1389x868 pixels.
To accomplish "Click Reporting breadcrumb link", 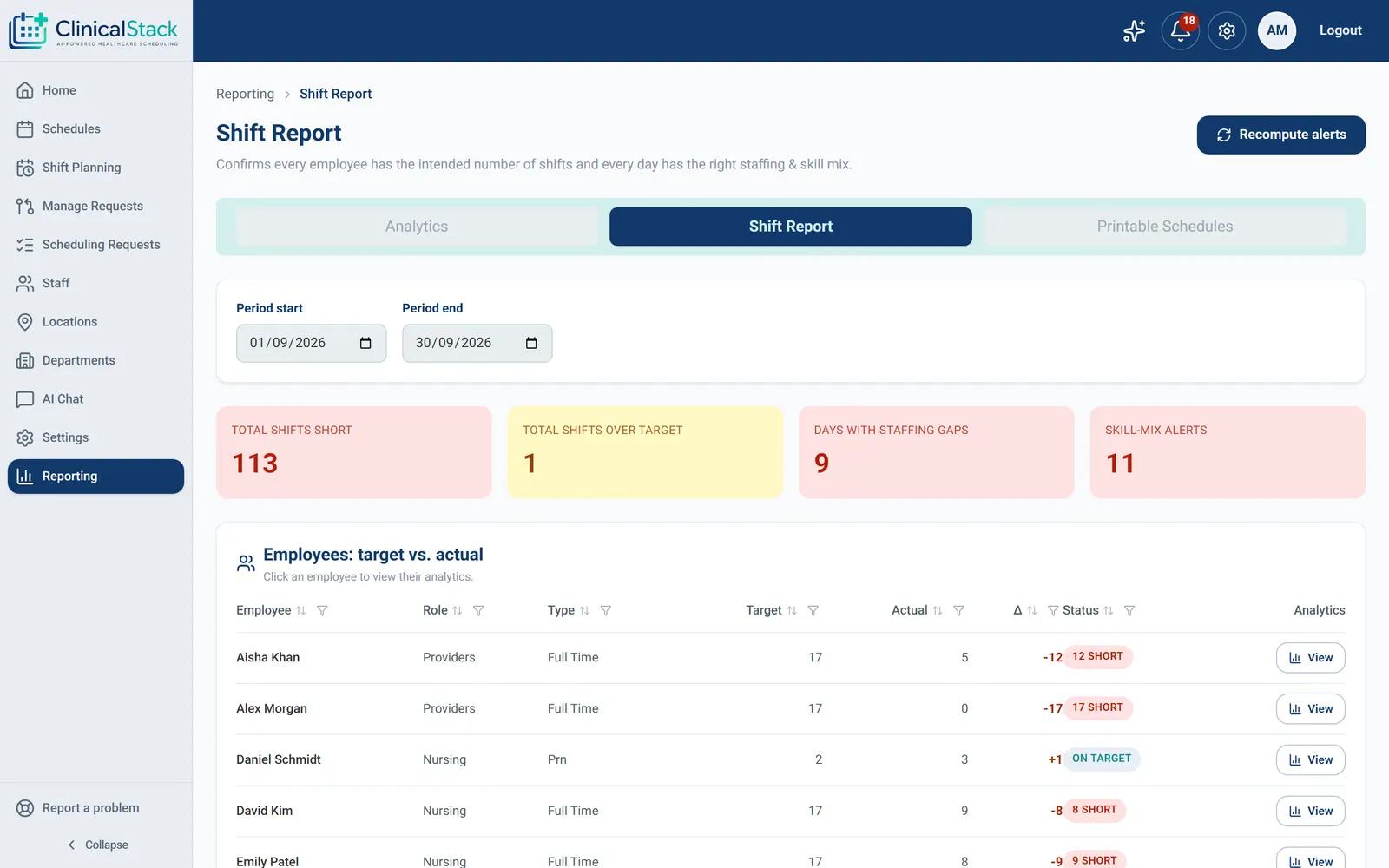I will click(x=245, y=94).
